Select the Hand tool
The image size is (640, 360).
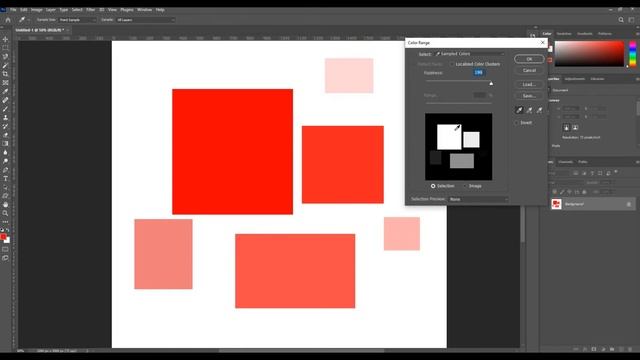pos(5,204)
